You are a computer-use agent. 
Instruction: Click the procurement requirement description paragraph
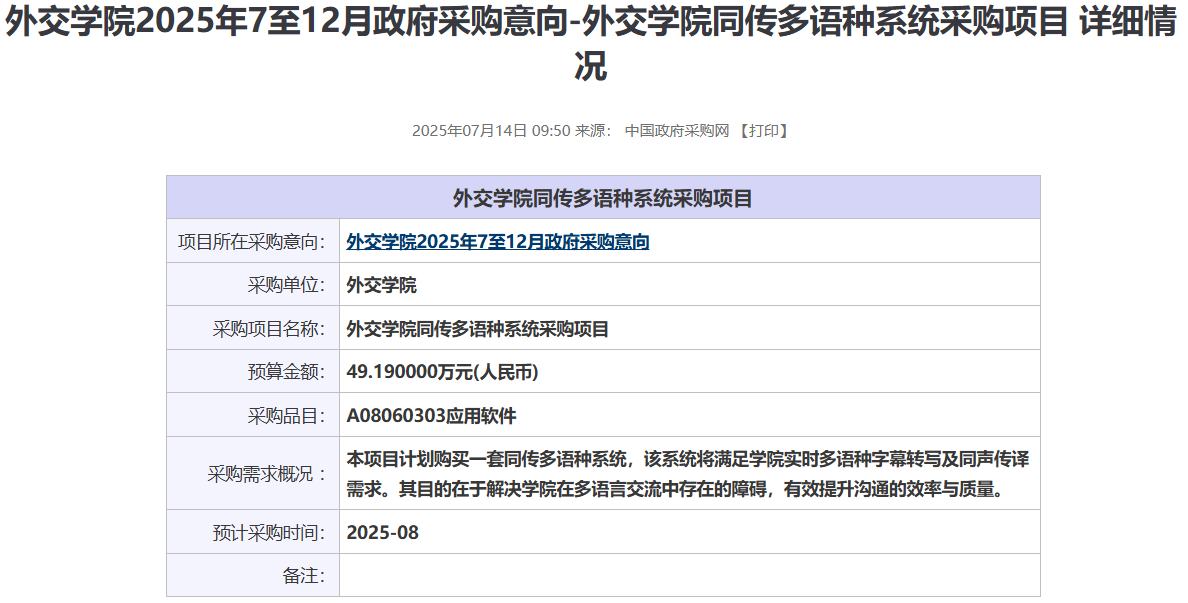click(x=687, y=474)
